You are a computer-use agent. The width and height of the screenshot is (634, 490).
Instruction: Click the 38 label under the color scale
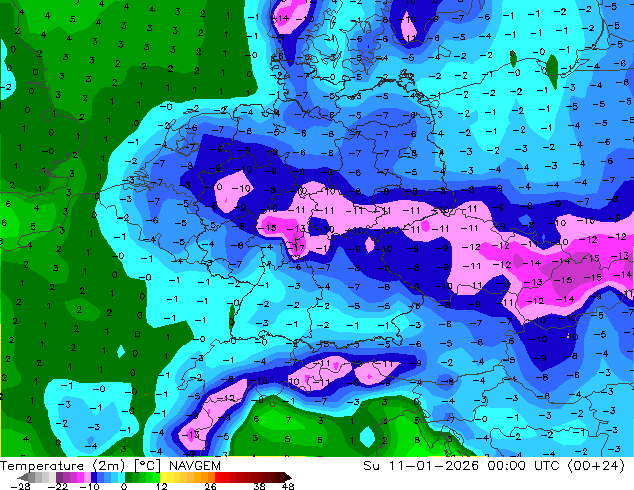(260, 486)
